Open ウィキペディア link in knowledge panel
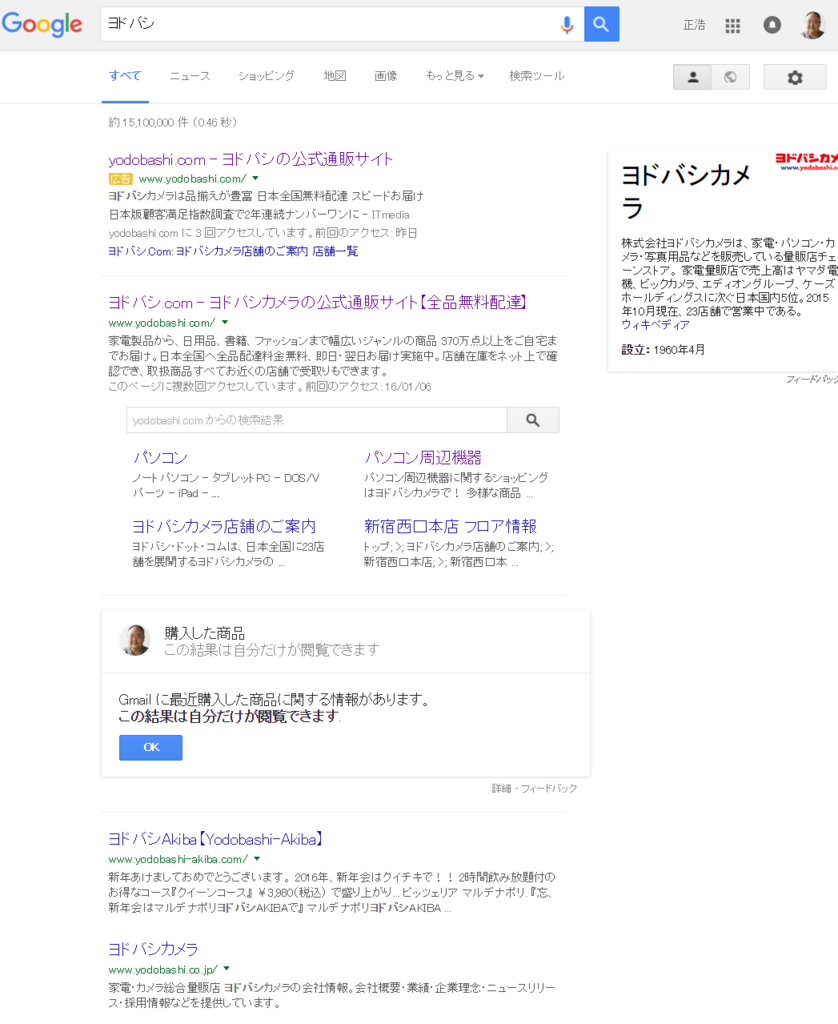This screenshot has width=838, height=1024. tap(655, 325)
